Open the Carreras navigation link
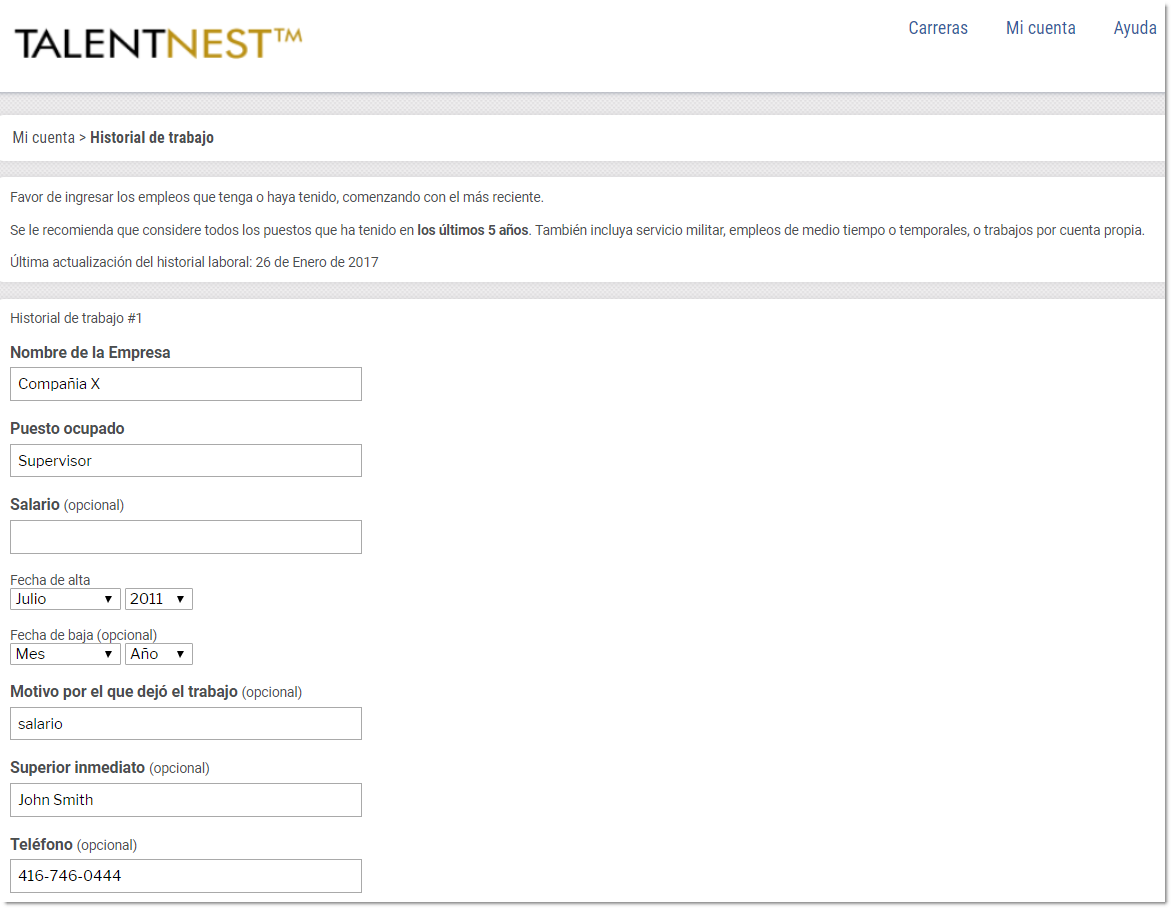The width and height of the screenshot is (1171, 908). click(937, 28)
